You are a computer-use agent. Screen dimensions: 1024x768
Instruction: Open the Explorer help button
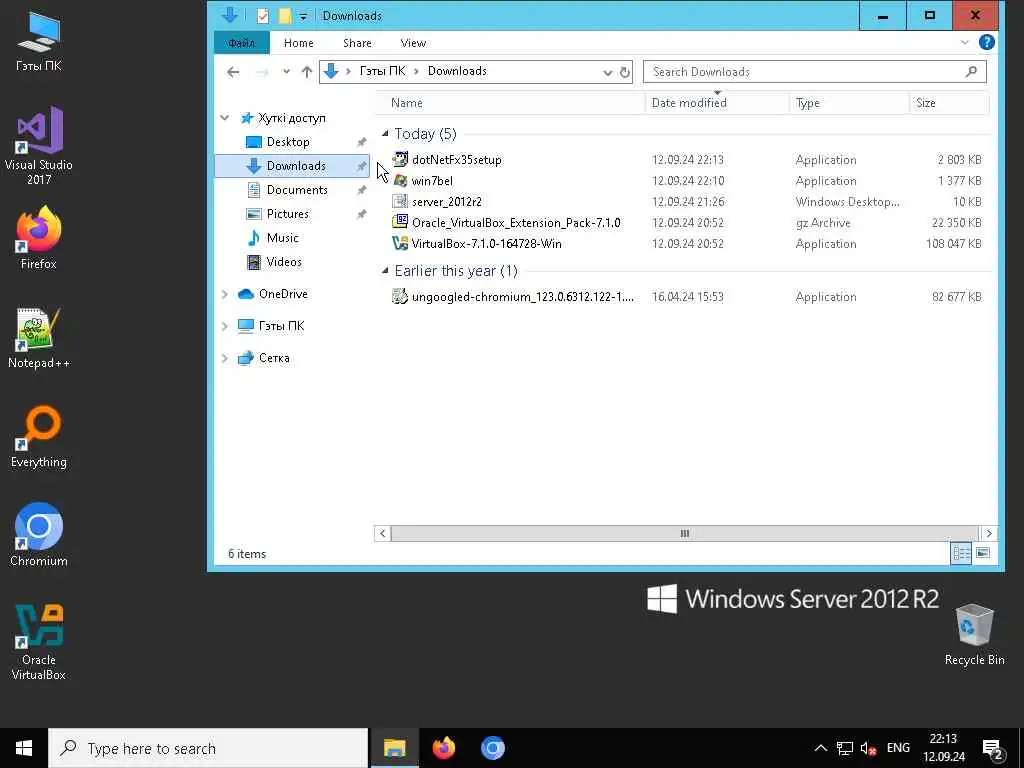pos(987,42)
